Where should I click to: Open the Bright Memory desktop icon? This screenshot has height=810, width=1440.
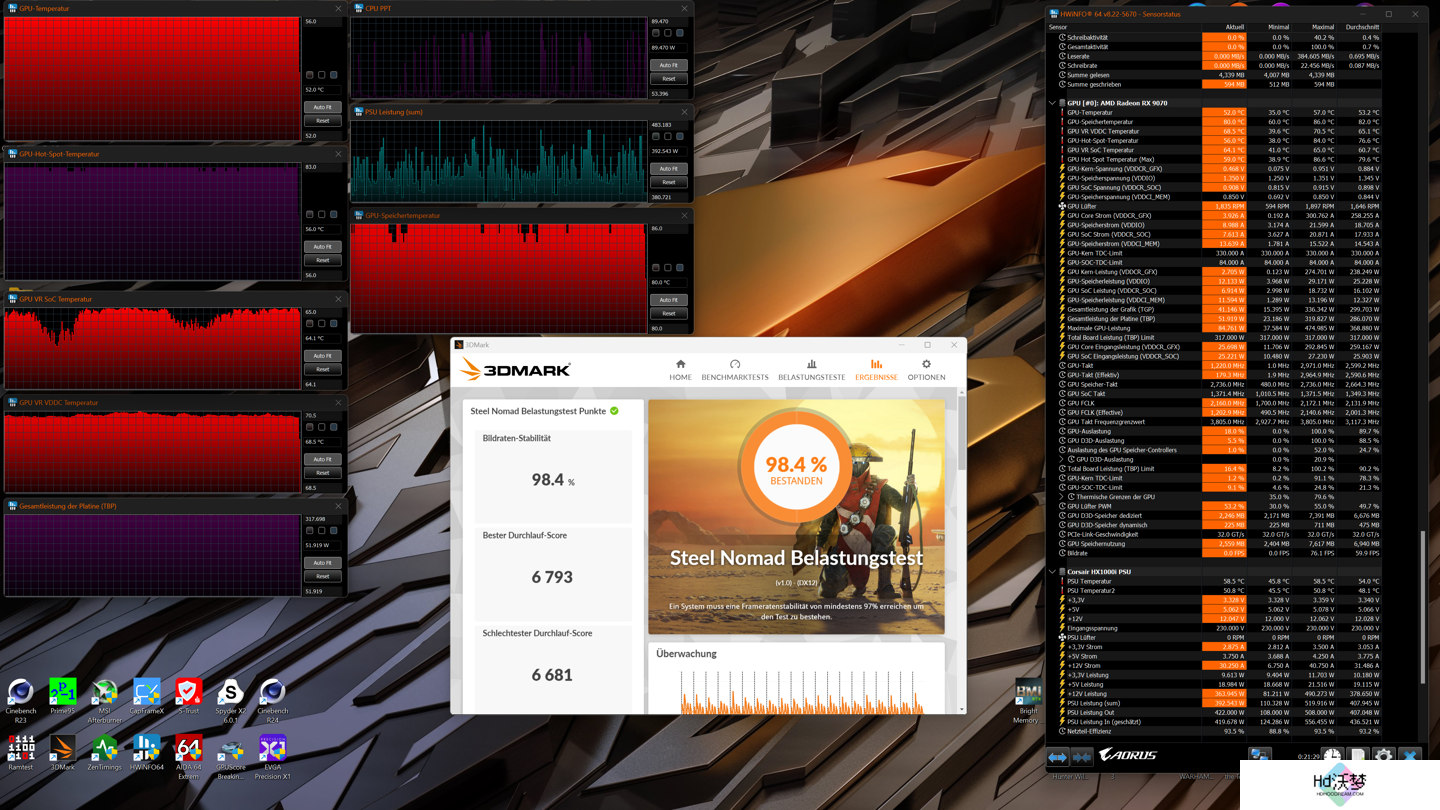coord(1028,701)
